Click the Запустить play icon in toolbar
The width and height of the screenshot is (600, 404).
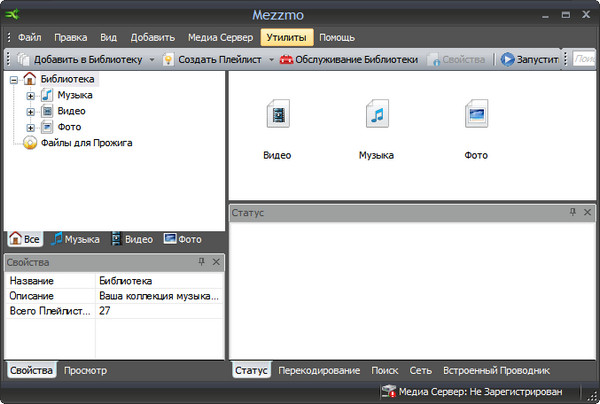coord(507,60)
